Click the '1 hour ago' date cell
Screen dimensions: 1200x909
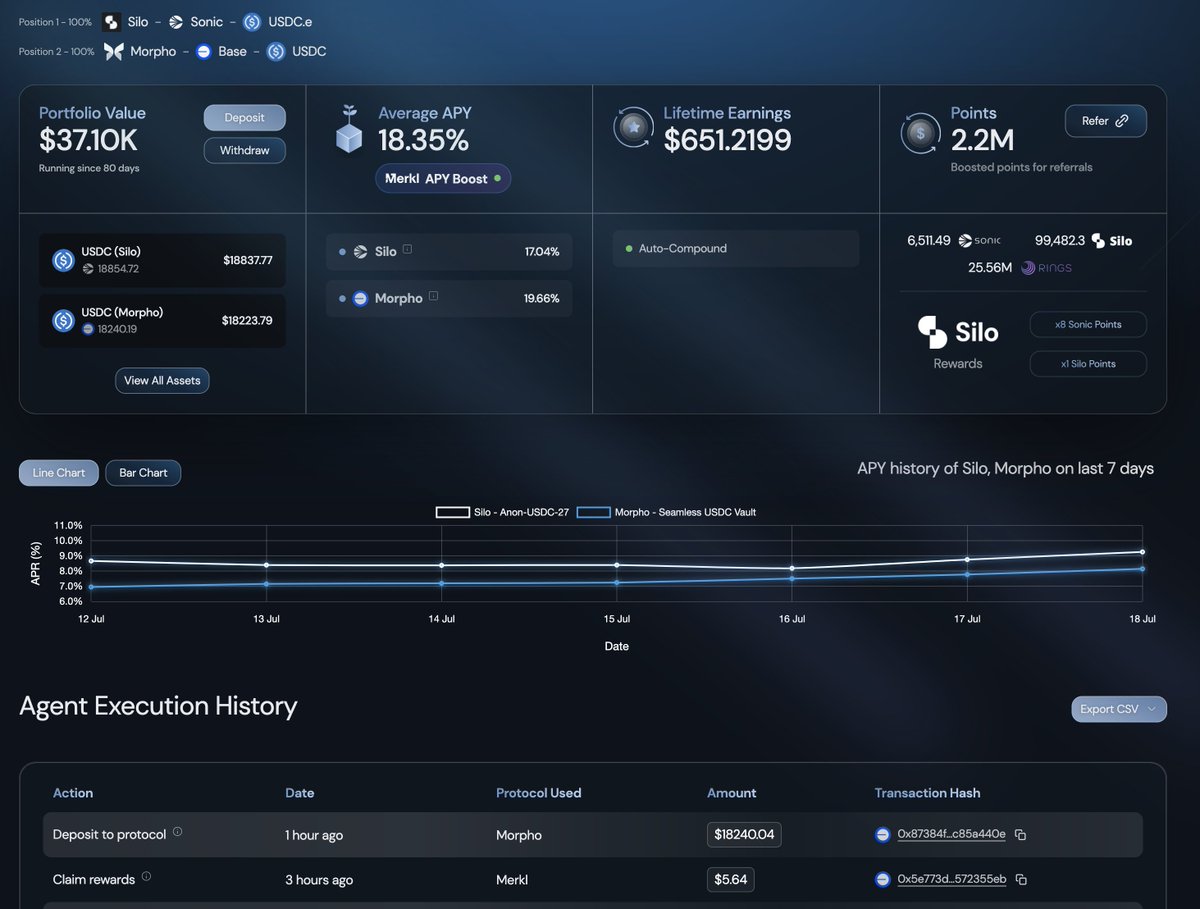[314, 835]
